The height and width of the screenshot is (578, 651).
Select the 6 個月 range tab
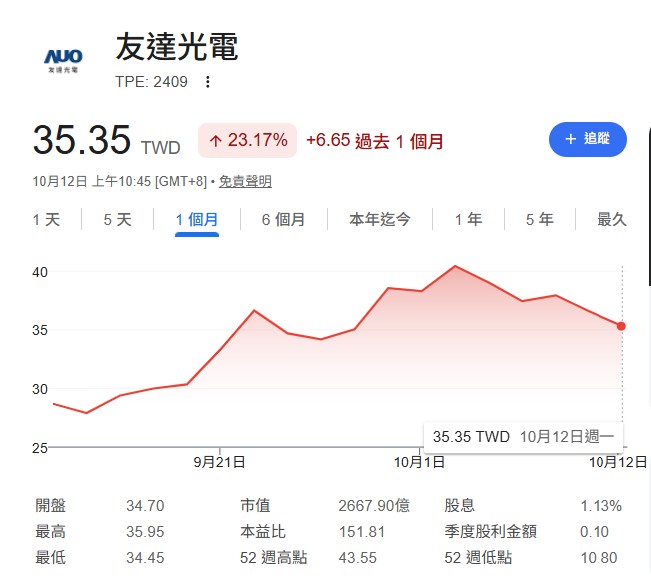point(283,220)
